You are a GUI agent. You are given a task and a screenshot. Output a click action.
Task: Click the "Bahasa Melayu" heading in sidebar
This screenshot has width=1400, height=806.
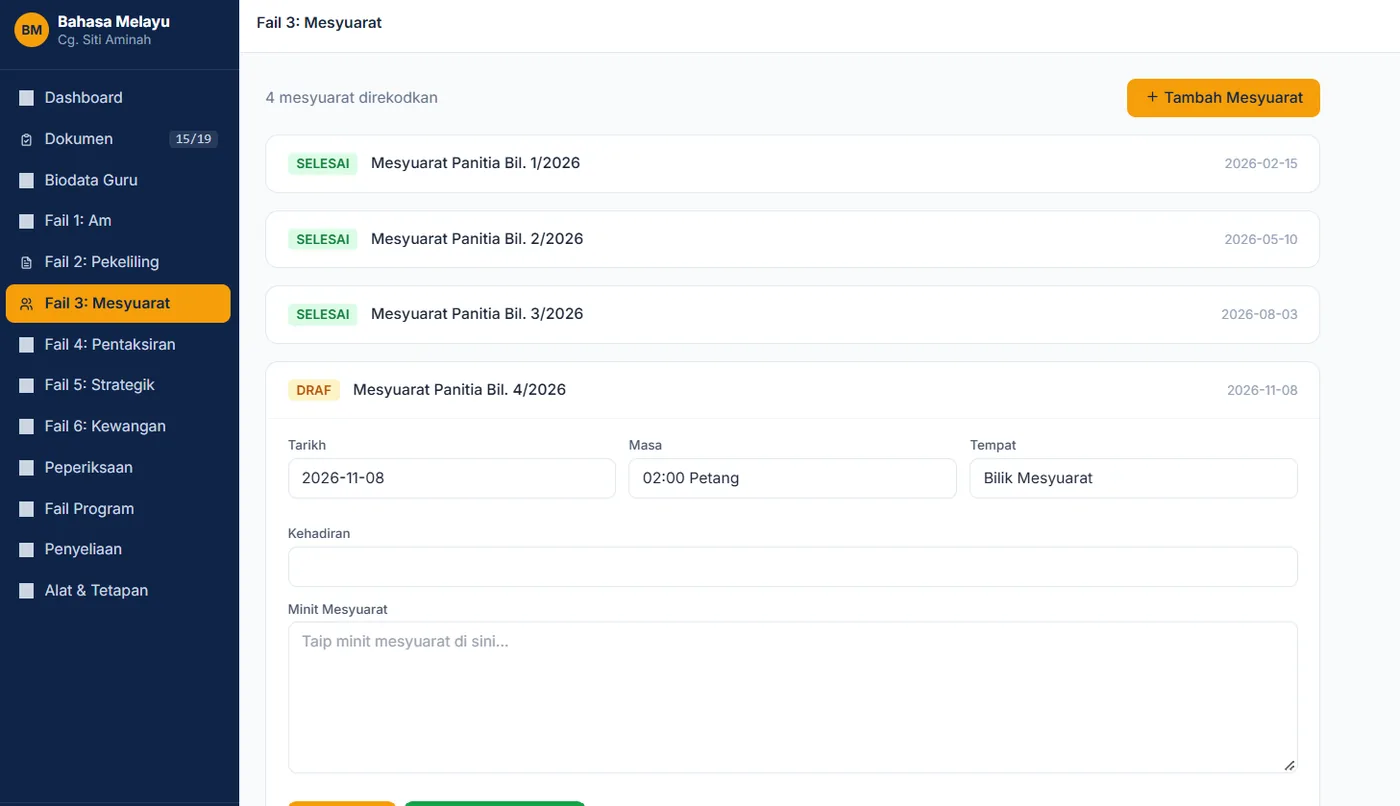(114, 21)
